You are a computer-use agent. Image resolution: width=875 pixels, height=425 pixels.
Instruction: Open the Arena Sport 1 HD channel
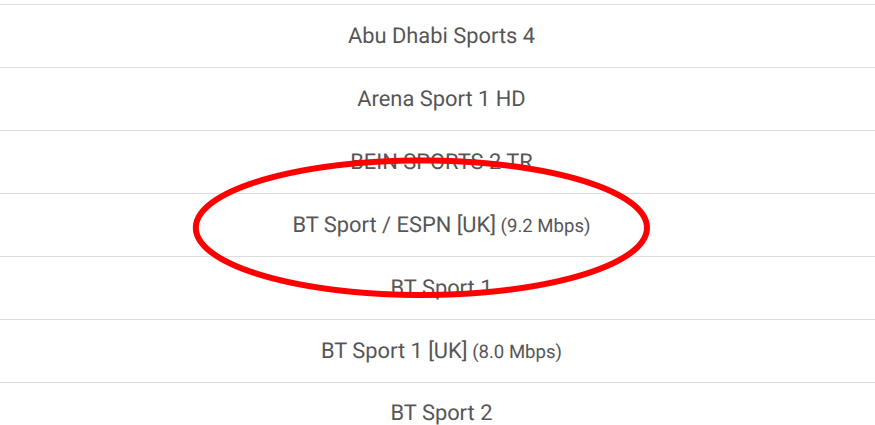441,99
